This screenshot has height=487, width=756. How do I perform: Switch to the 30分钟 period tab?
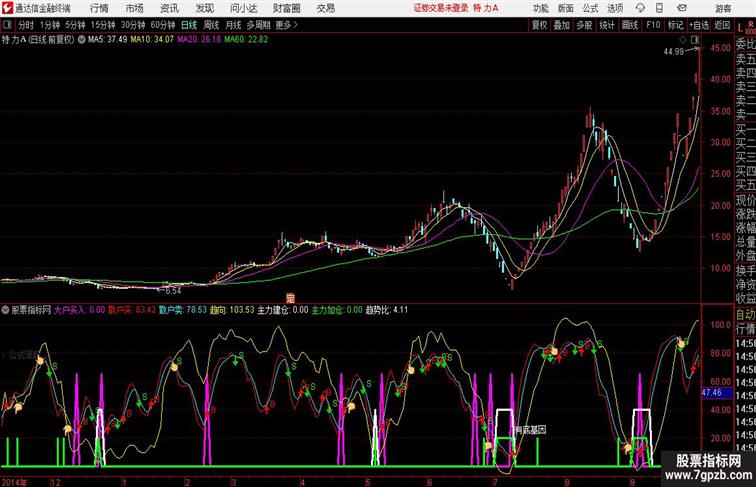(x=133, y=25)
